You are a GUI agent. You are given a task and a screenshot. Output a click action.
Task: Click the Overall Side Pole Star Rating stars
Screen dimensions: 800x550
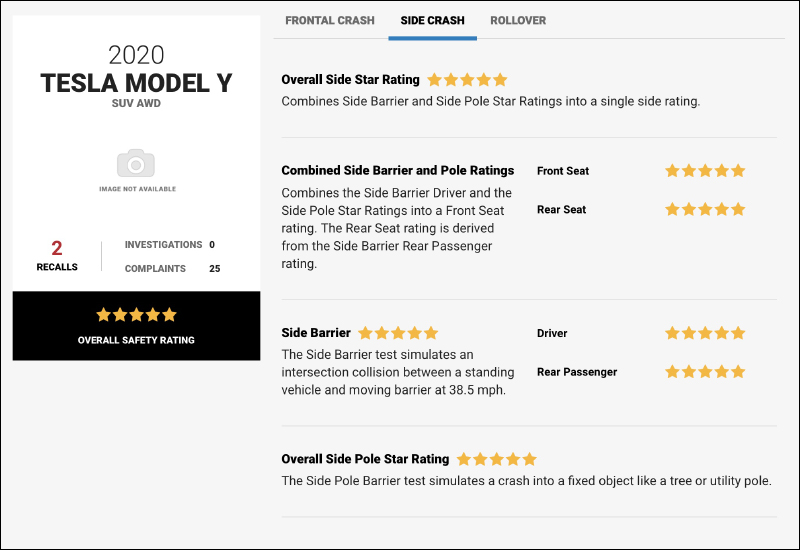click(x=497, y=460)
